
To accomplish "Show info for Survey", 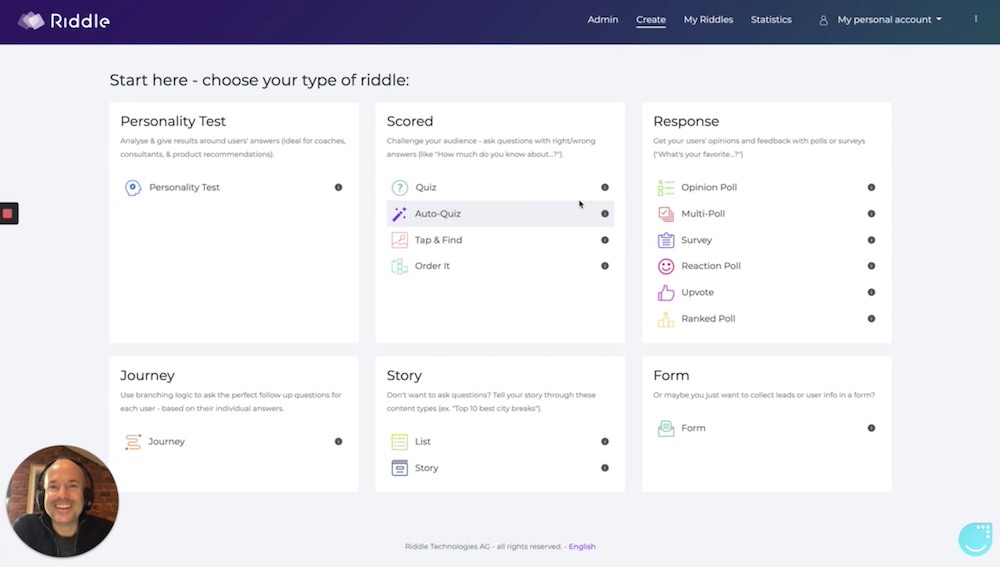I will pyautogui.click(x=871, y=240).
